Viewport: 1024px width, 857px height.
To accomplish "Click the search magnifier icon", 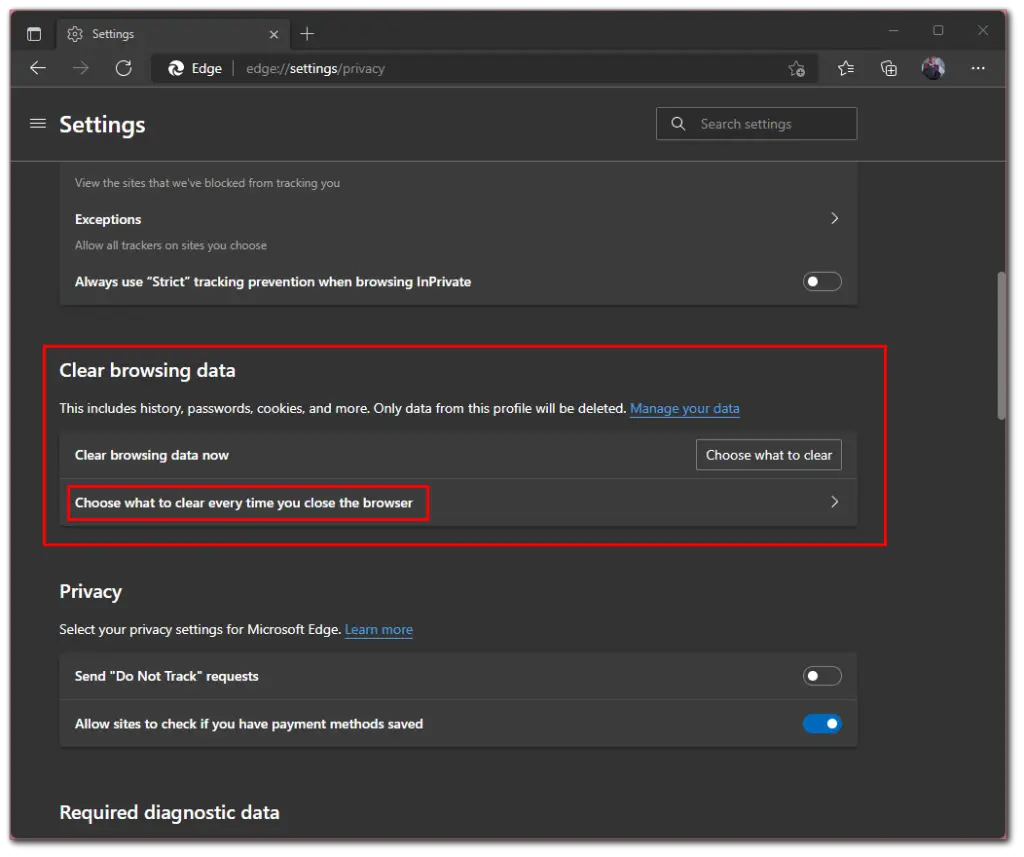I will 679,123.
